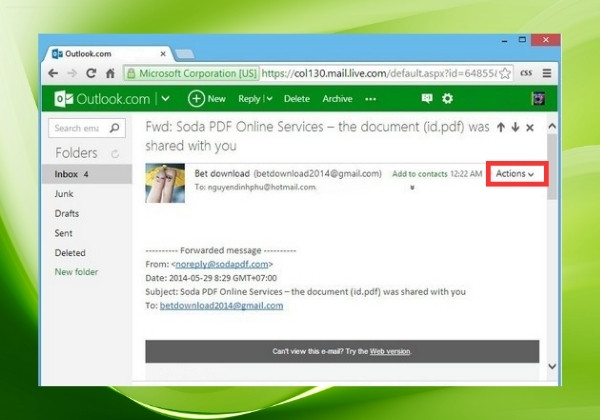The height and width of the screenshot is (420, 600).
Task: Go to previous message with up arrow
Action: (x=501, y=127)
